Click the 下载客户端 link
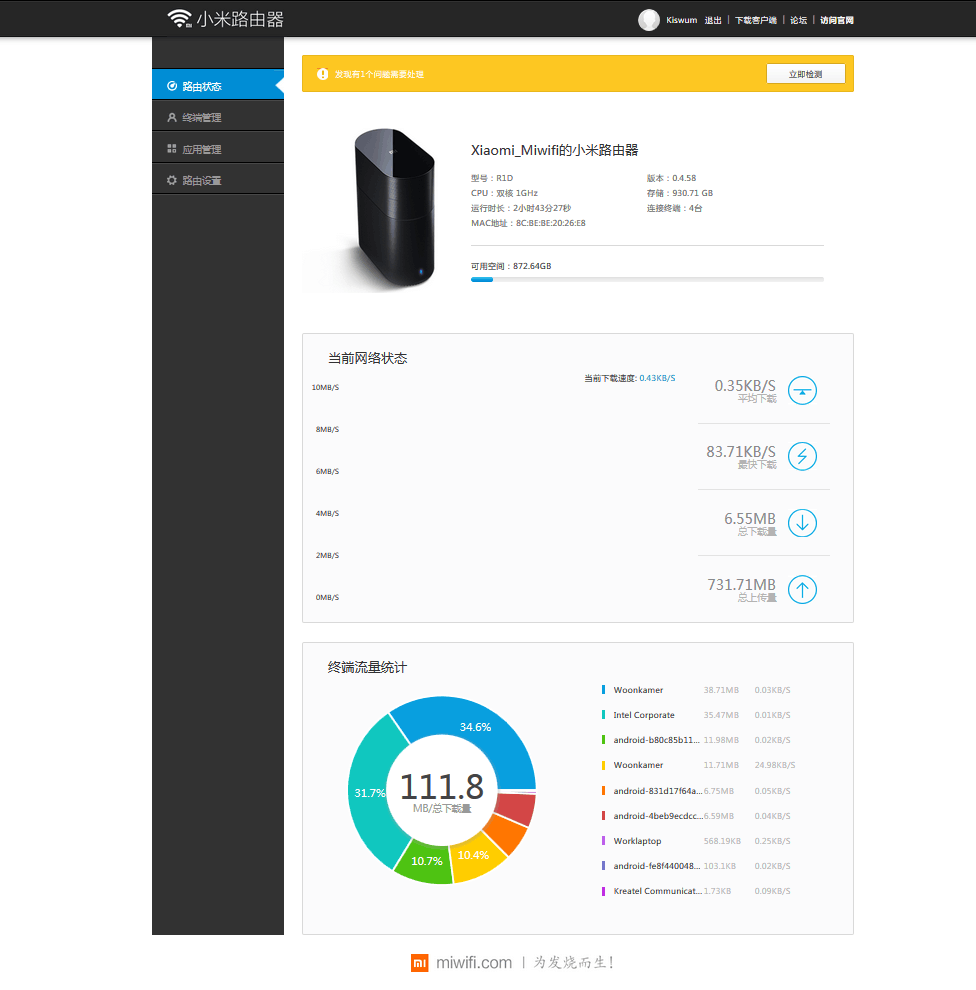The height and width of the screenshot is (990, 976). (756, 20)
